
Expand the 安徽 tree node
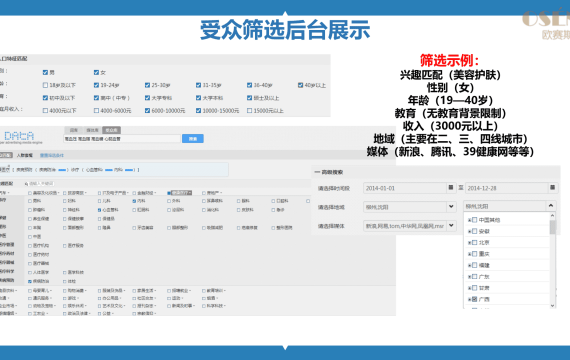(469, 231)
